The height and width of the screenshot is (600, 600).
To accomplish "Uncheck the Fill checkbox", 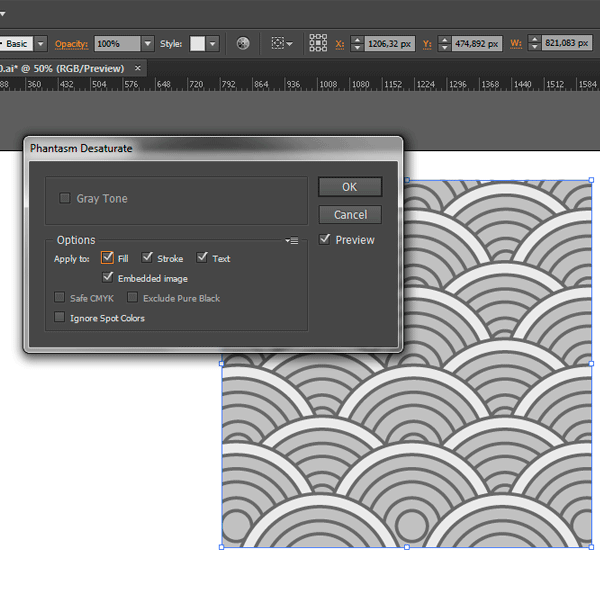I will click(107, 258).
